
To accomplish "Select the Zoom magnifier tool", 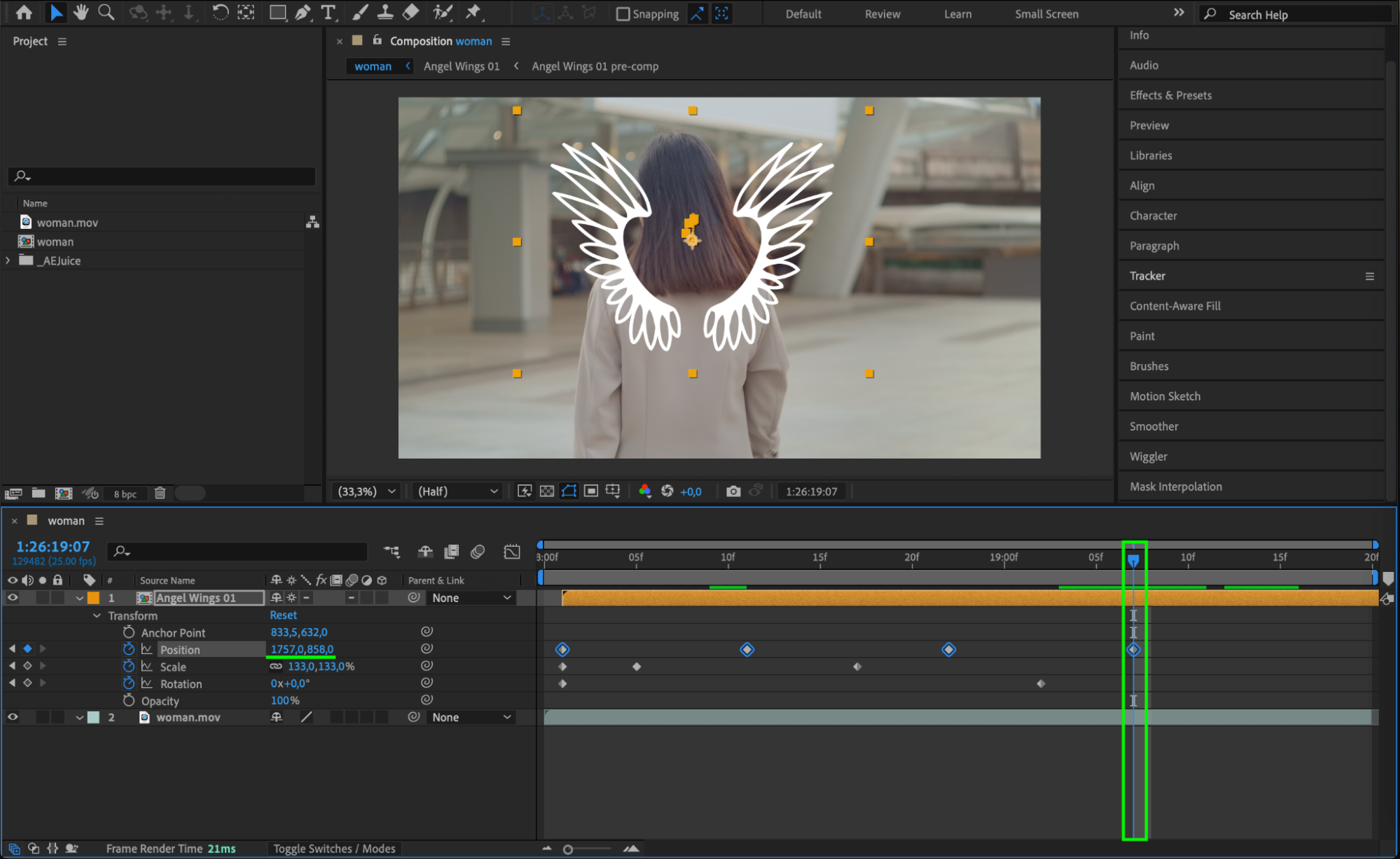I will tap(106, 12).
